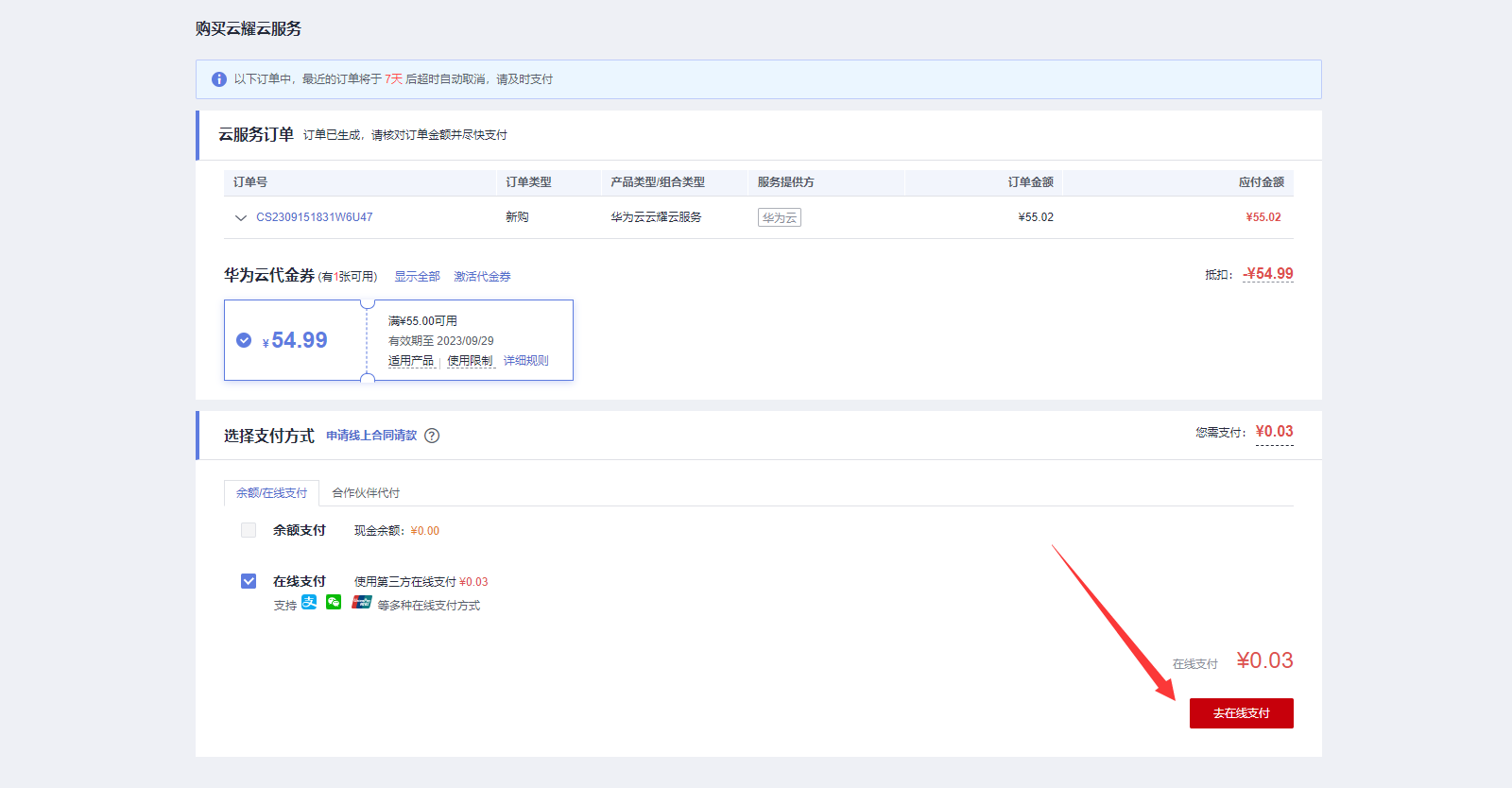Click the large ¥0.03 online payment total

coord(1264,660)
